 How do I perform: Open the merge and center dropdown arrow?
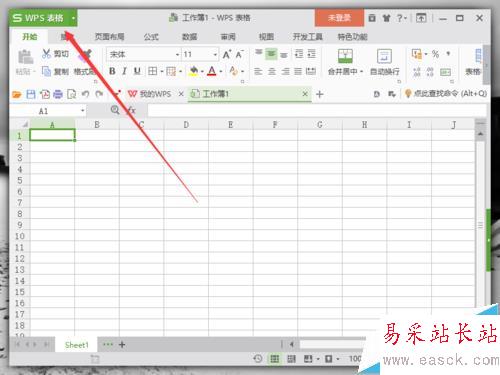pyautogui.click(x=361, y=71)
